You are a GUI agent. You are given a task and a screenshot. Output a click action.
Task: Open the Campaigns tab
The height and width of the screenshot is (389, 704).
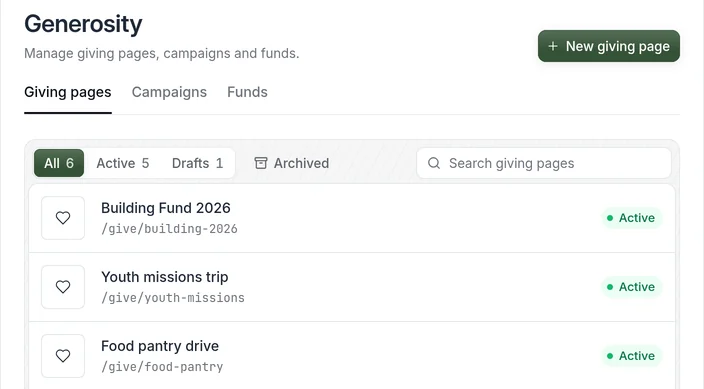(169, 92)
